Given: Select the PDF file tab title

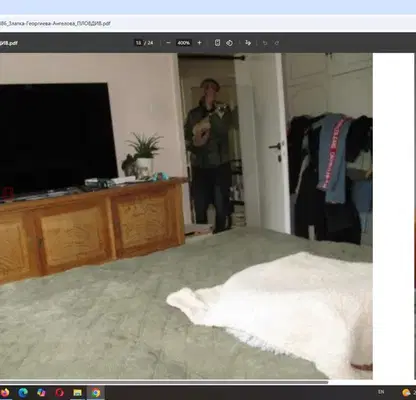Looking at the screenshot, I should (x=55, y=24).
